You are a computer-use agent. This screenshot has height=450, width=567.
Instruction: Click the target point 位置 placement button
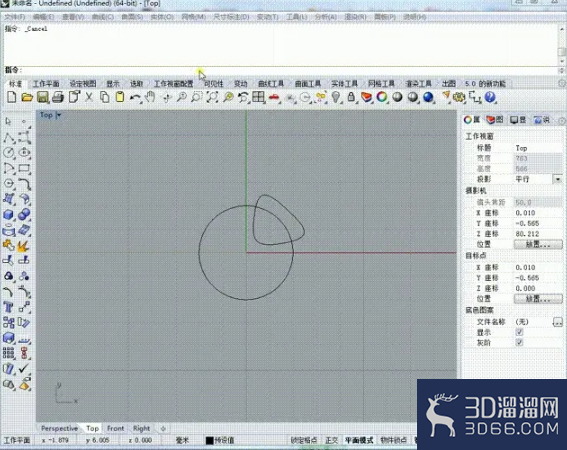click(538, 299)
